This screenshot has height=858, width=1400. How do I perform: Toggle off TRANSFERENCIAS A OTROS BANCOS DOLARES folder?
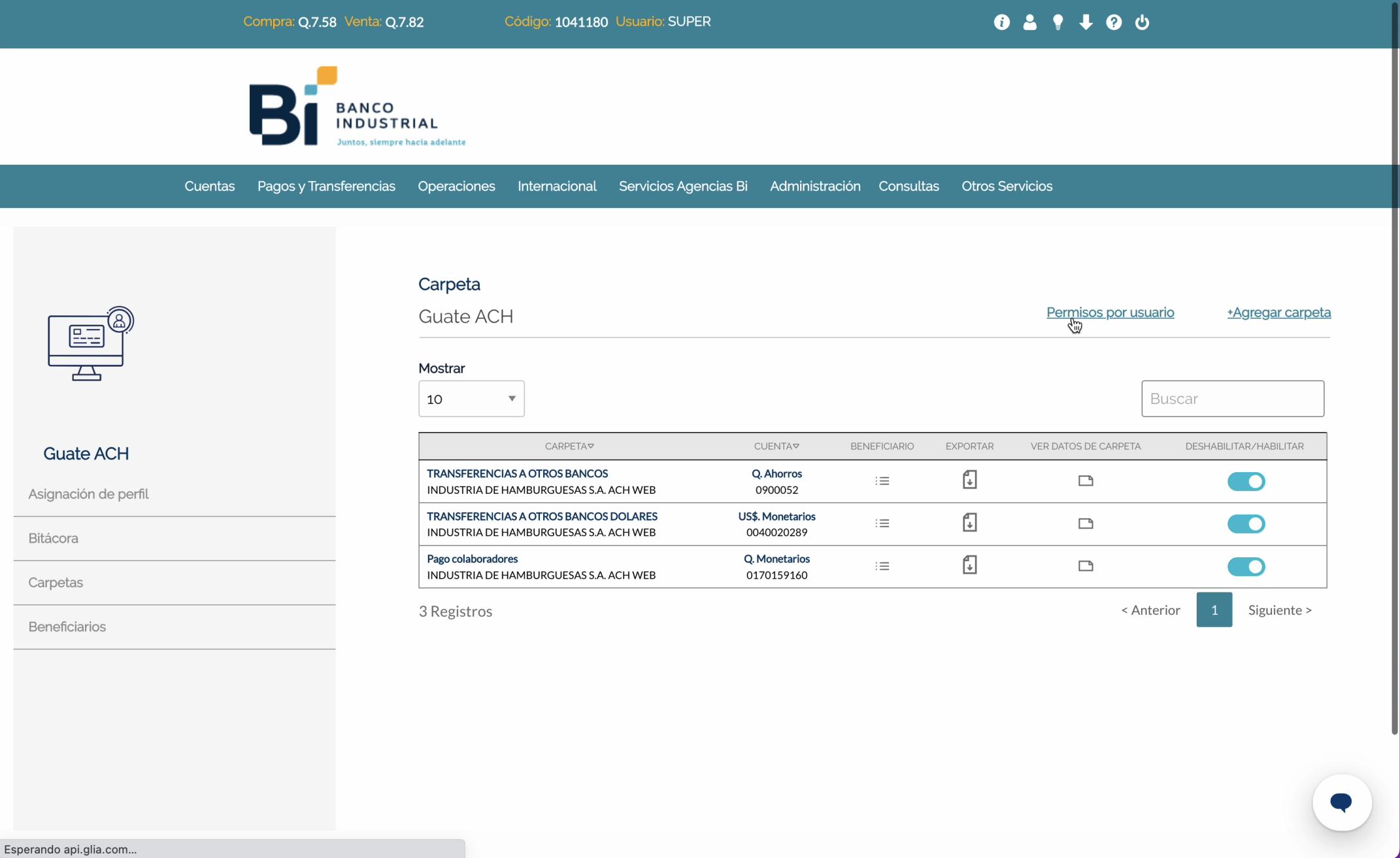coord(1246,524)
